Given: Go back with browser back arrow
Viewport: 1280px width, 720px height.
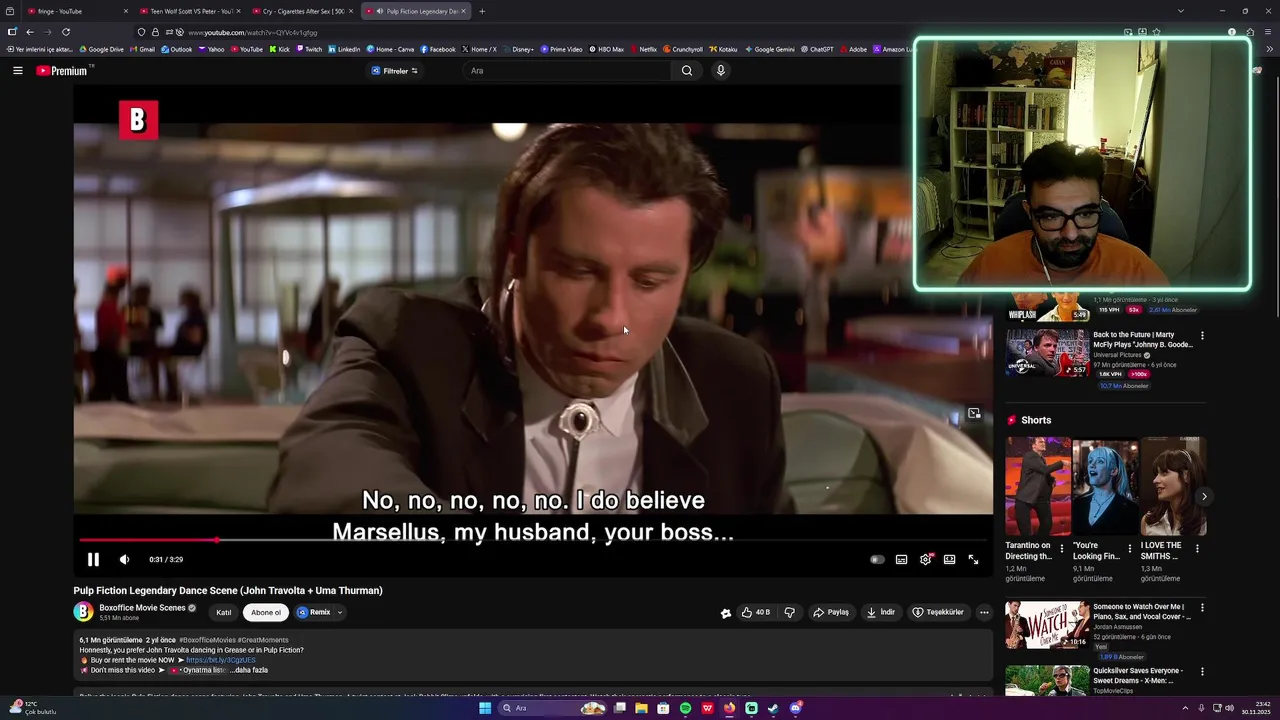Looking at the screenshot, I should 30,32.
